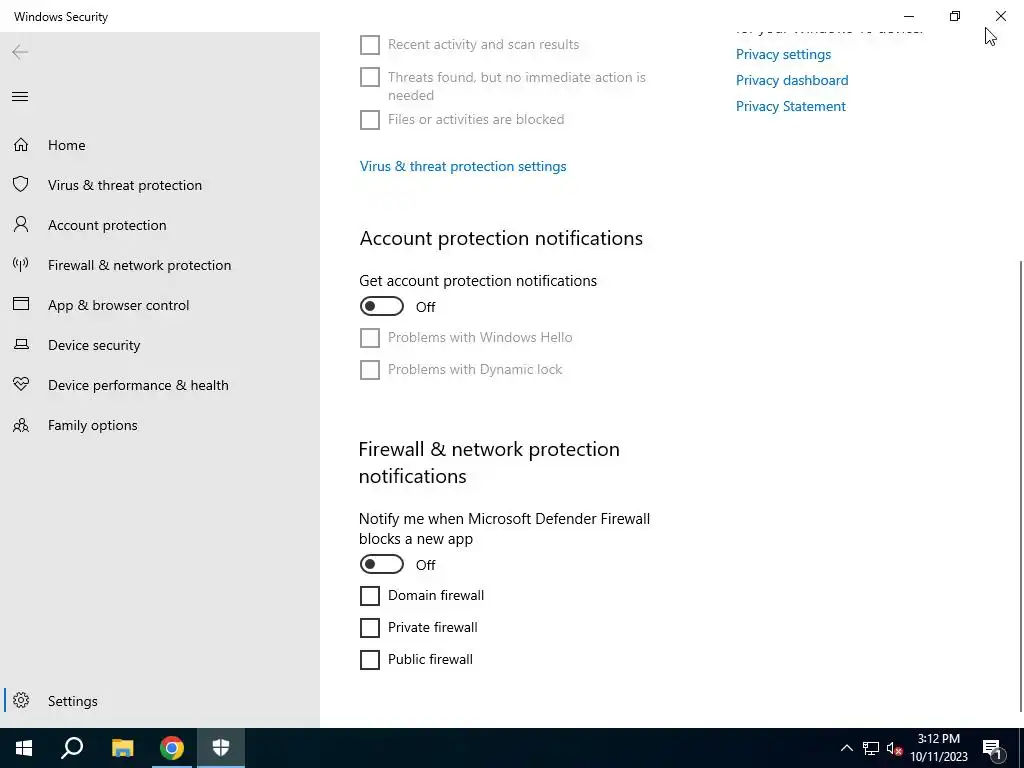Open the hamburger navigation menu
Viewport: 1024px width, 768px height.
pyautogui.click(x=20, y=97)
